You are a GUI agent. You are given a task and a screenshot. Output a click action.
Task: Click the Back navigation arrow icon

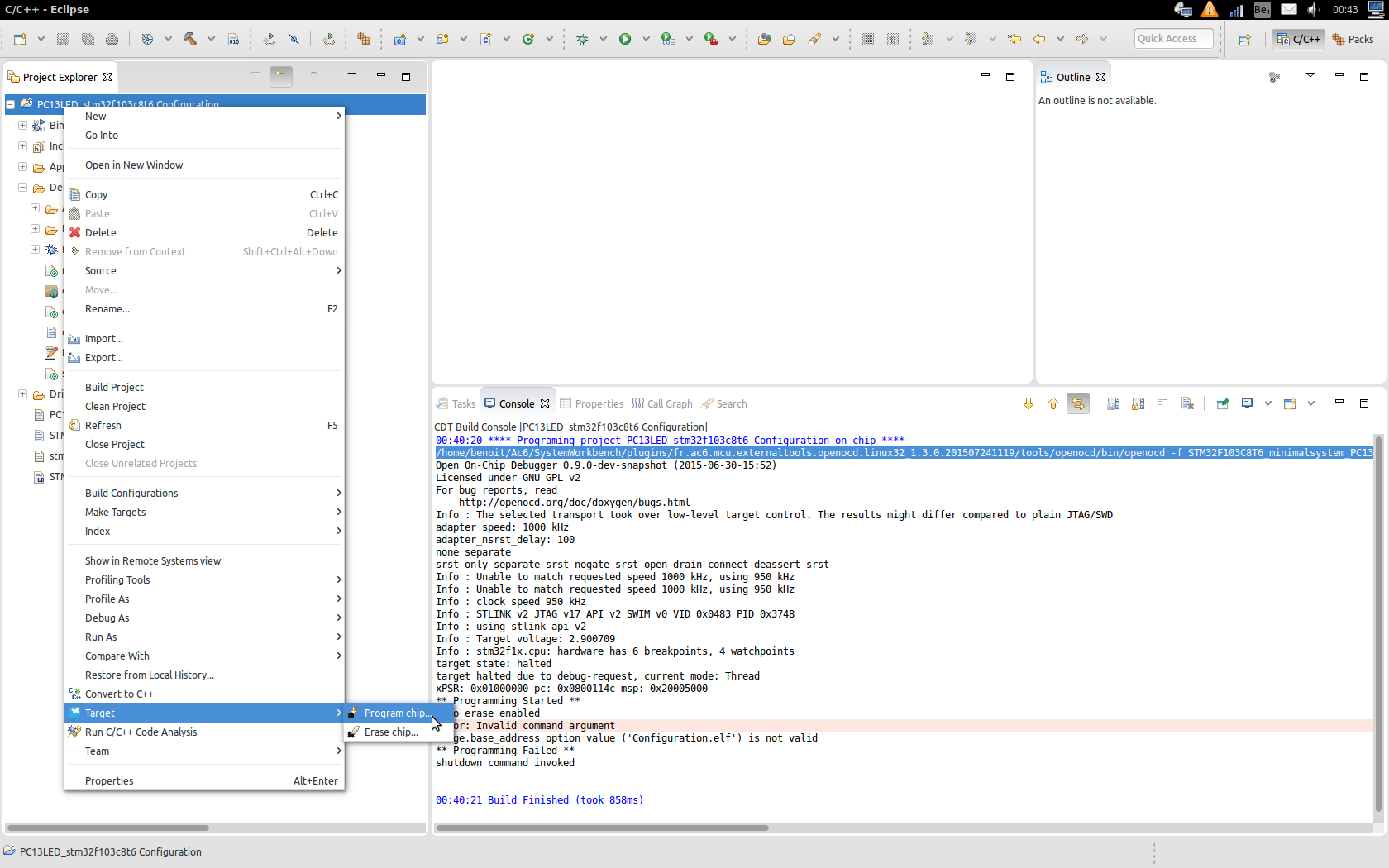tap(1039, 39)
